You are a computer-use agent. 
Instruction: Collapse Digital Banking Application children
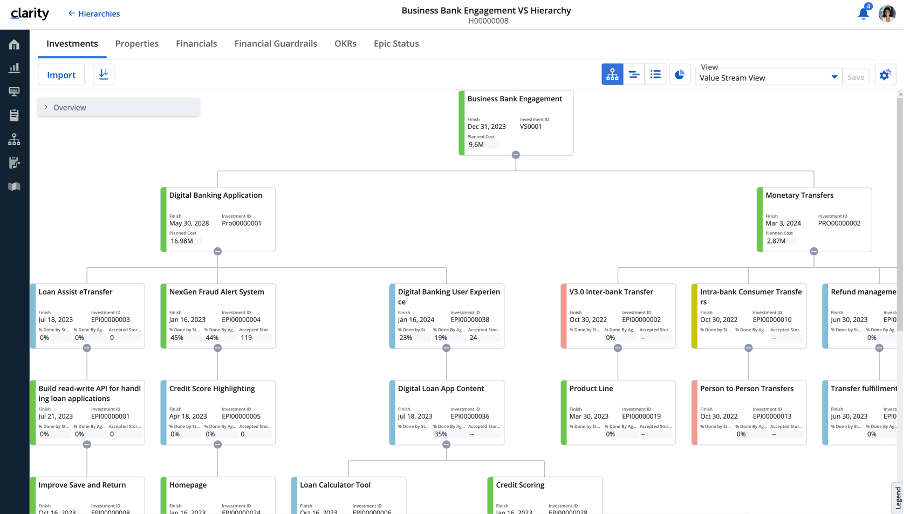point(217,251)
